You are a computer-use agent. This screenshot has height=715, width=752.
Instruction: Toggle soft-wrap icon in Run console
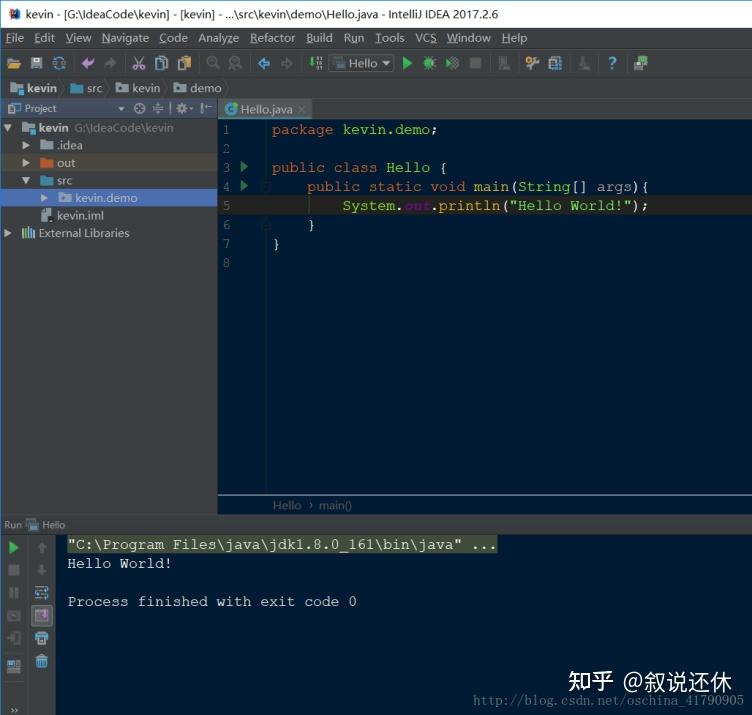42,593
